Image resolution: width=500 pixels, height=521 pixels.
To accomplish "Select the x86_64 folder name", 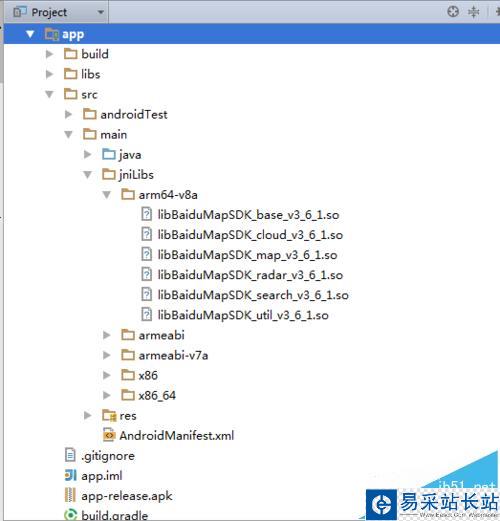I will (157, 396).
